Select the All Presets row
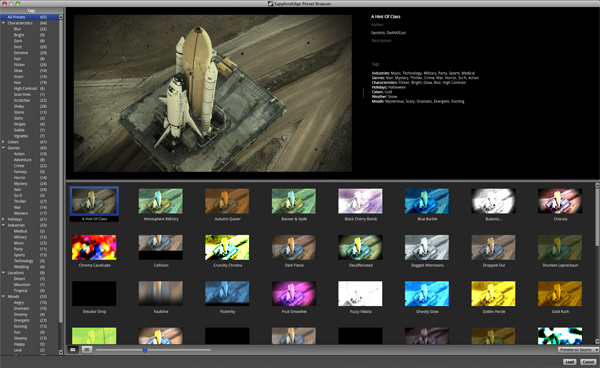600x368 pixels. click(29, 17)
